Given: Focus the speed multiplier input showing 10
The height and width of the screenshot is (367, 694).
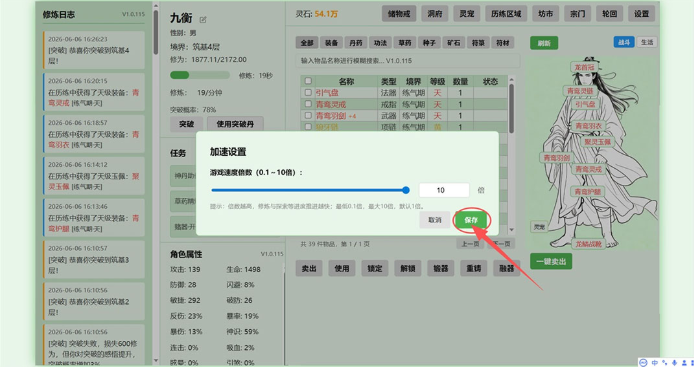Looking at the screenshot, I should click(444, 190).
